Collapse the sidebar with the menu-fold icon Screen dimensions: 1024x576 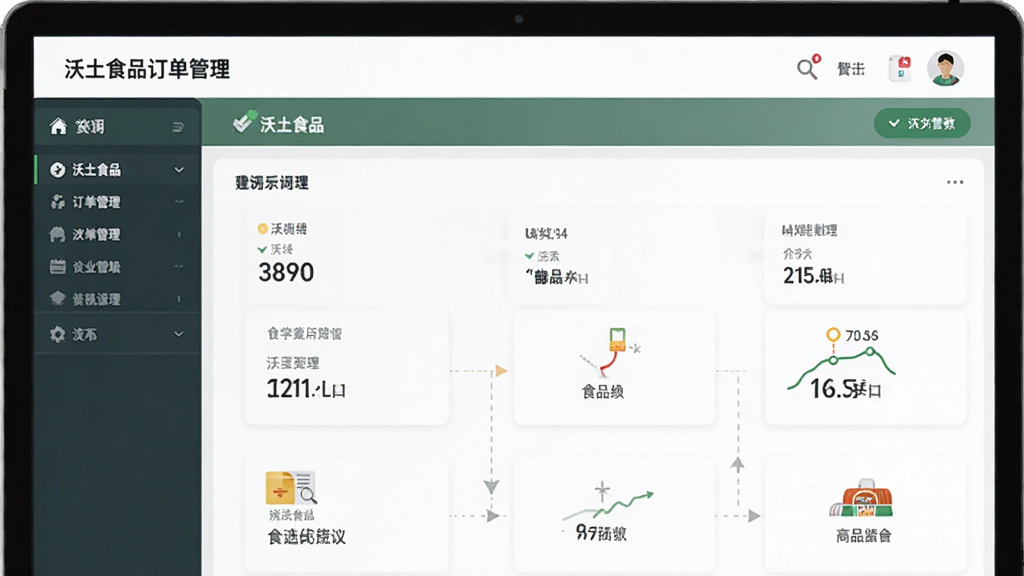click(178, 127)
